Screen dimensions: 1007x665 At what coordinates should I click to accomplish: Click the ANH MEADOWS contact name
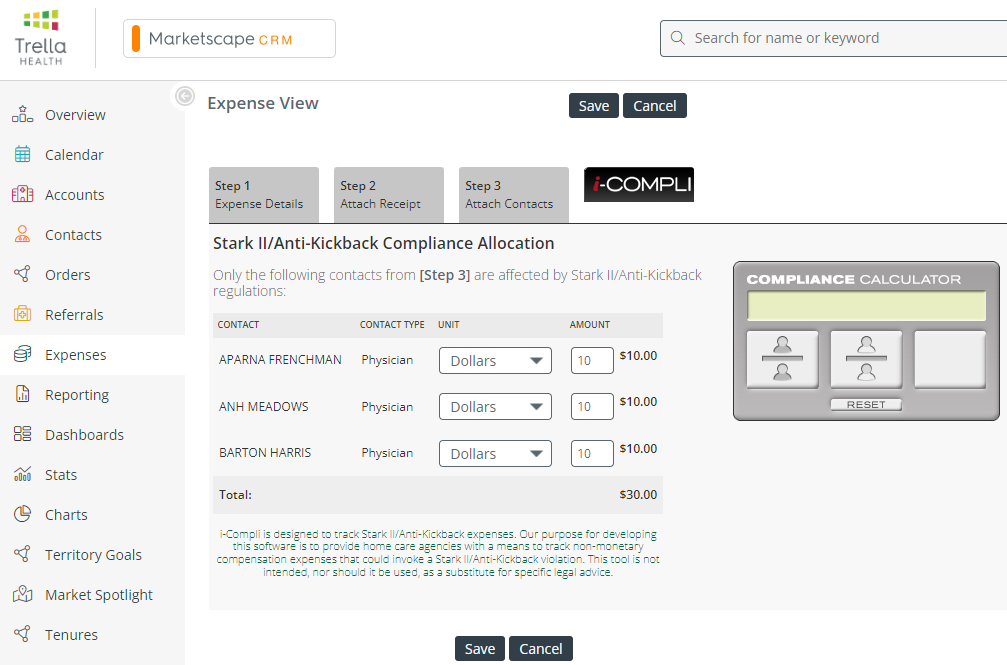pos(264,407)
